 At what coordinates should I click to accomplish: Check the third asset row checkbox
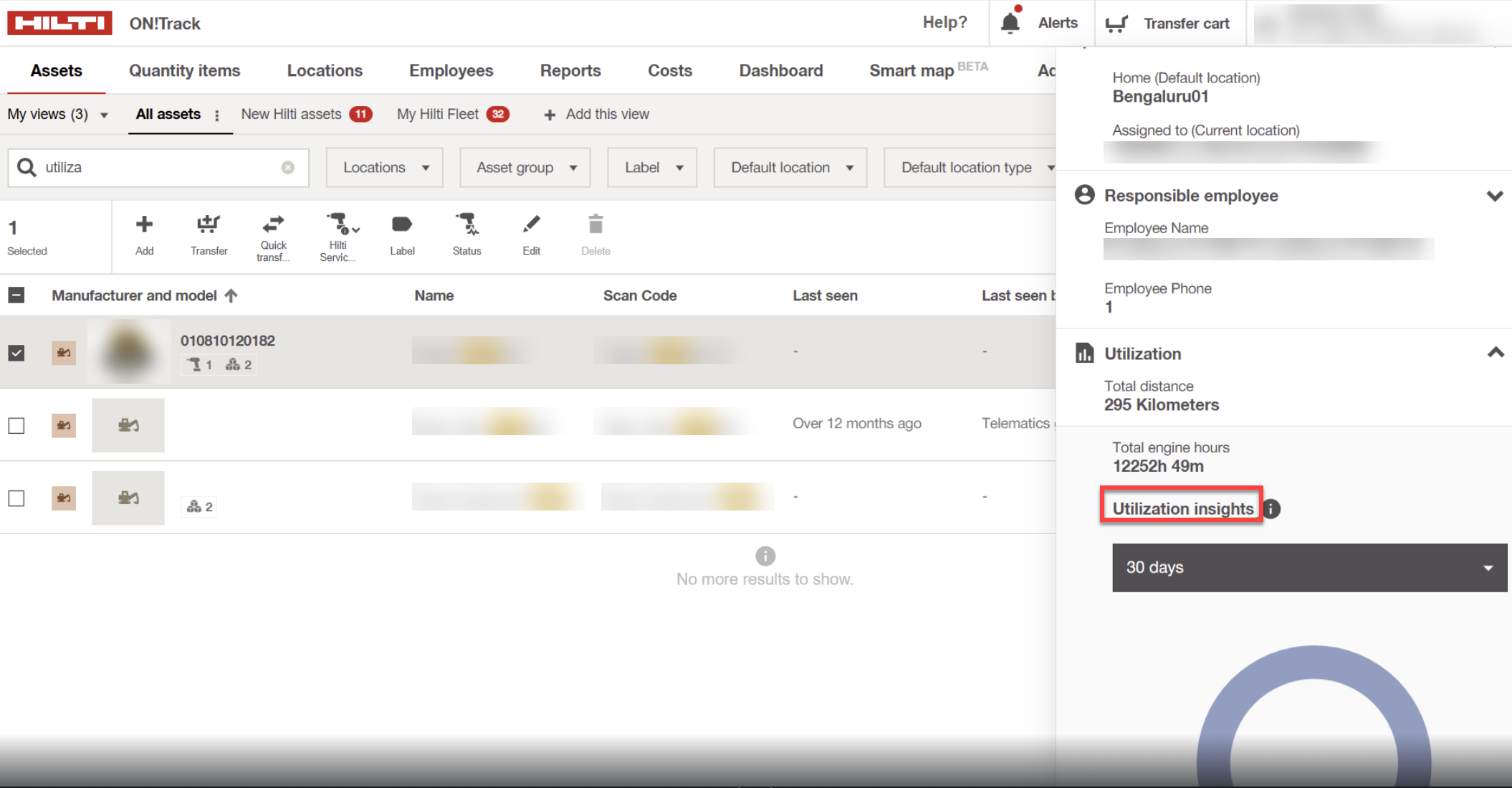point(16,498)
